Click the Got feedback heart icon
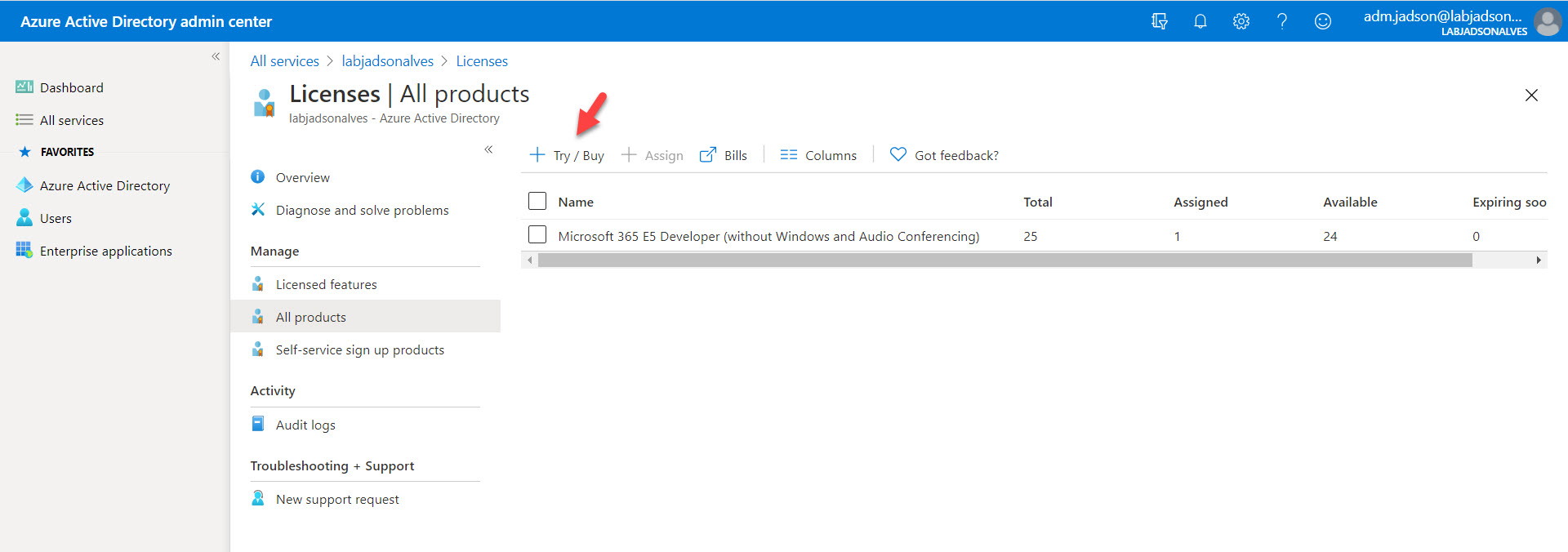The image size is (1568, 552). tap(898, 154)
